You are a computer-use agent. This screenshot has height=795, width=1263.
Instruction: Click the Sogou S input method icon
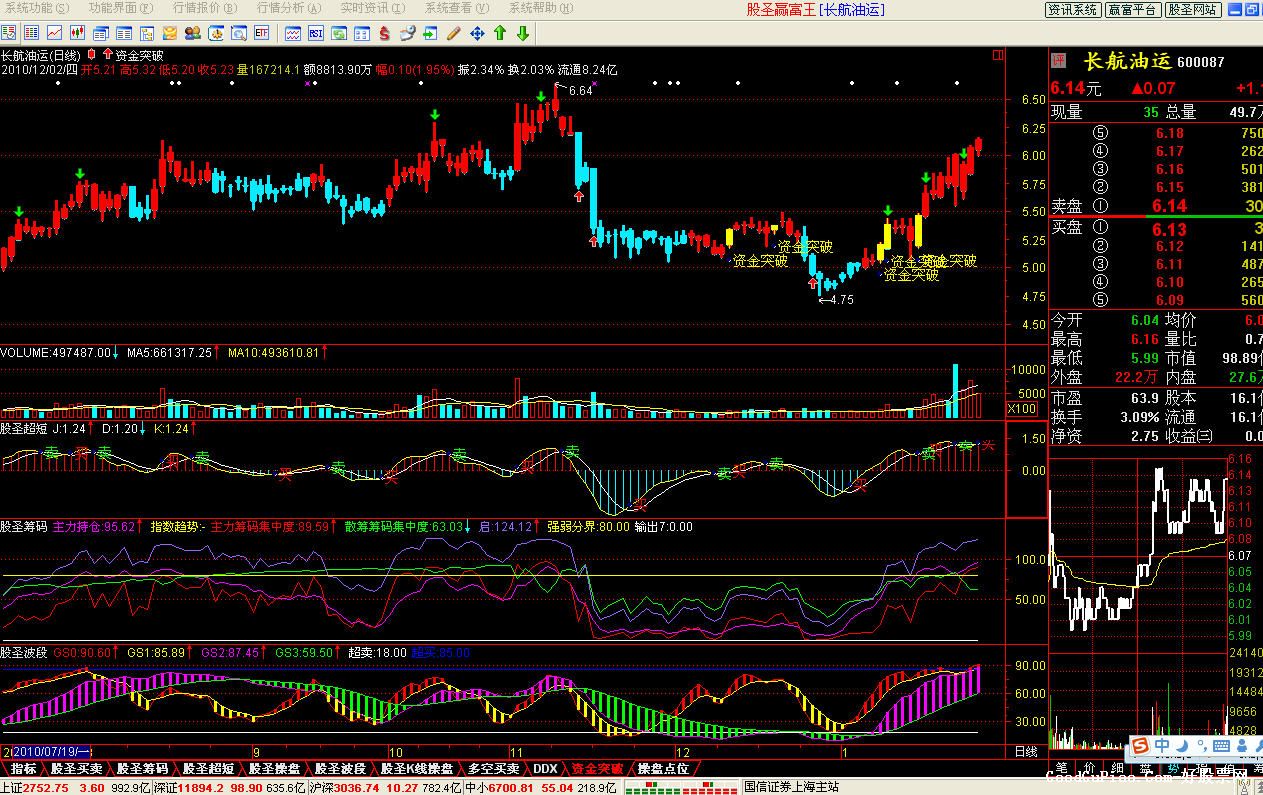(1141, 746)
